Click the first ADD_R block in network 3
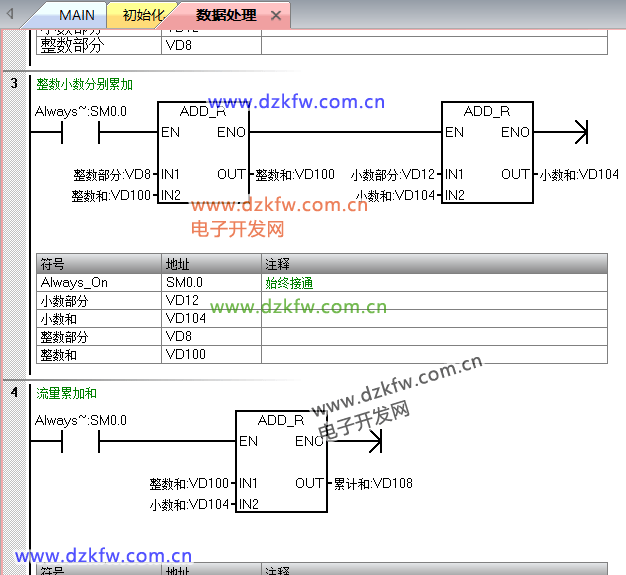This screenshot has width=626, height=575. [203, 153]
